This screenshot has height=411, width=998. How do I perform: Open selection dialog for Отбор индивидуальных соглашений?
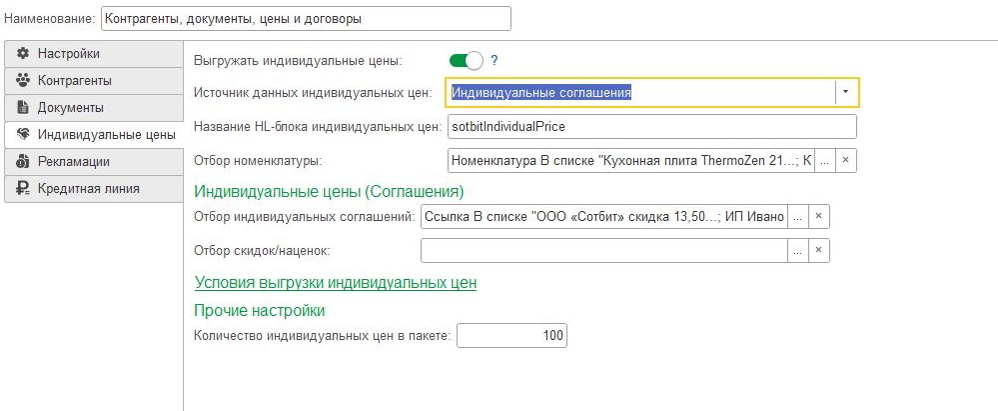(x=798, y=216)
